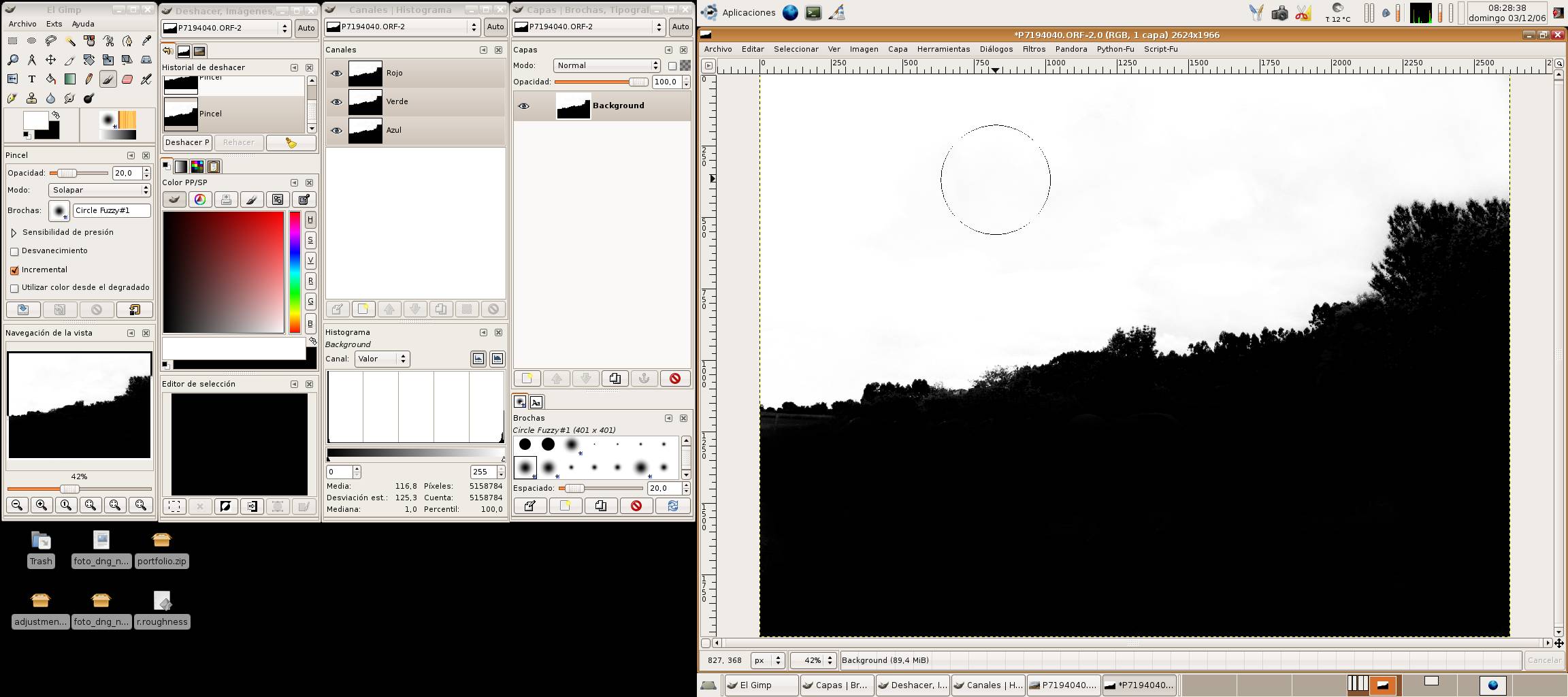This screenshot has width=1568, height=697.
Task: Toggle visibility of the Verde channel
Action: pos(336,101)
